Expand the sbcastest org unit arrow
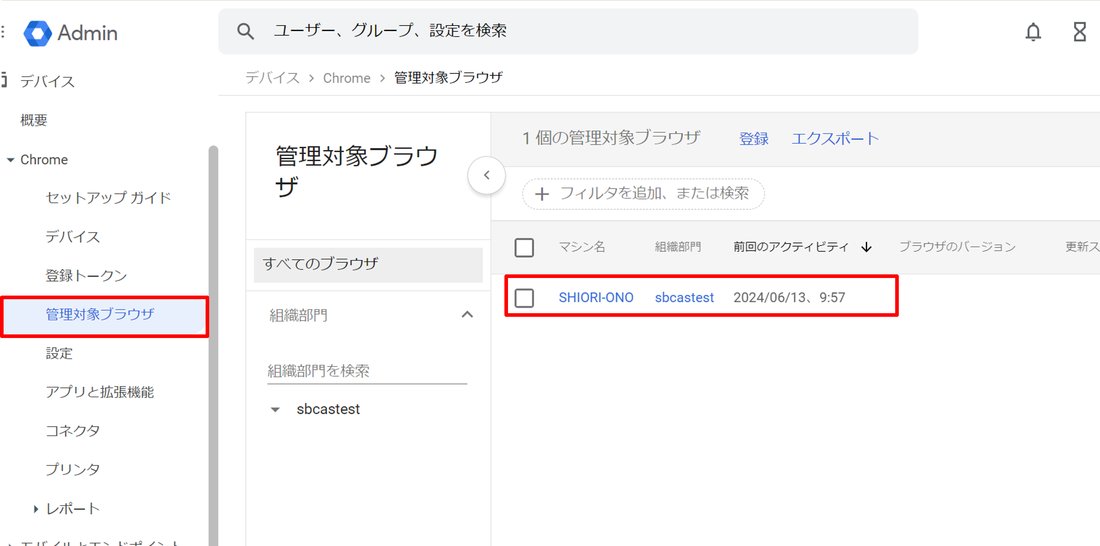Viewport: 1100px width, 546px height. click(x=275, y=410)
